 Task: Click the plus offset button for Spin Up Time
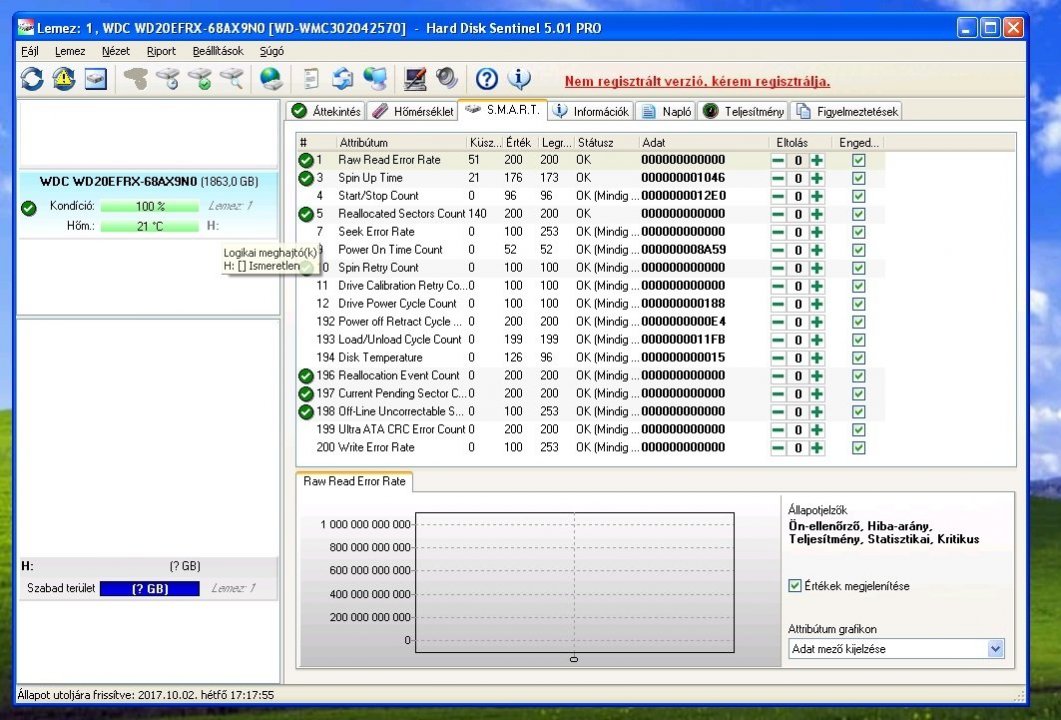pyautogui.click(x=817, y=178)
